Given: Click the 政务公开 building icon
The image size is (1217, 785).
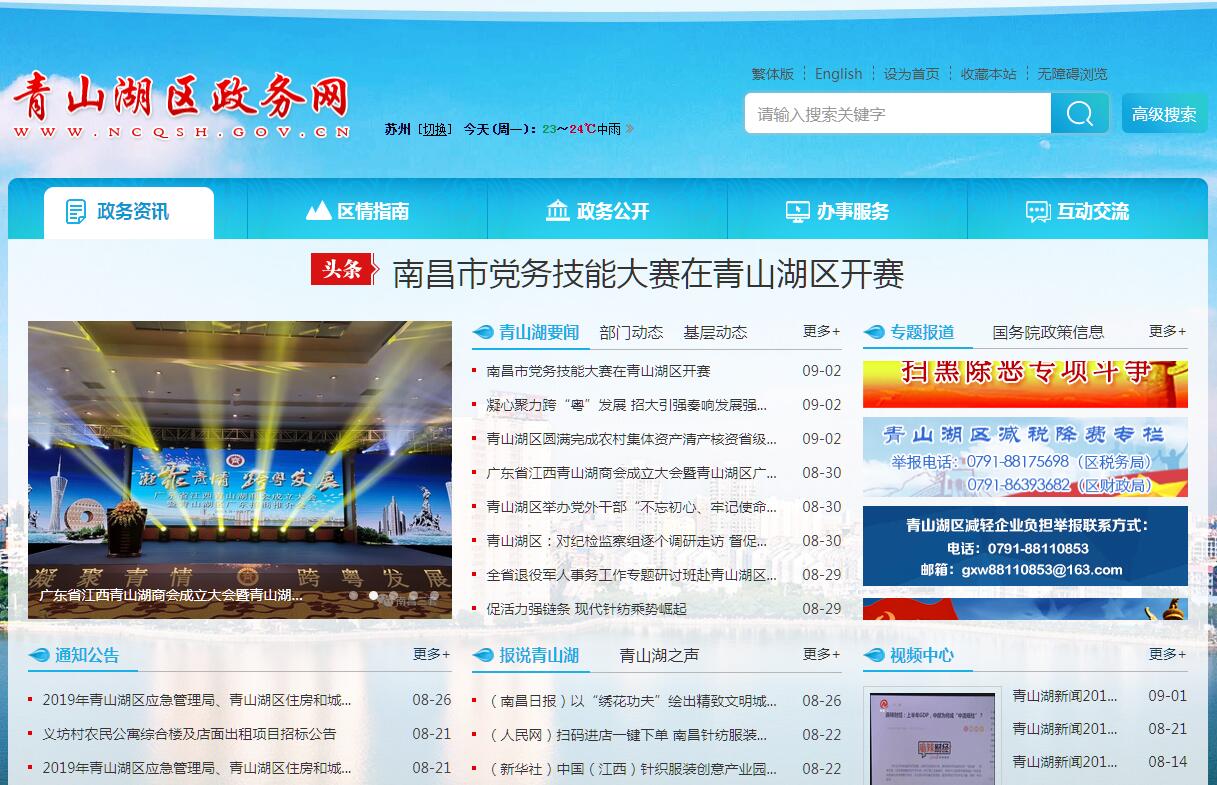Looking at the screenshot, I should click(x=557, y=212).
